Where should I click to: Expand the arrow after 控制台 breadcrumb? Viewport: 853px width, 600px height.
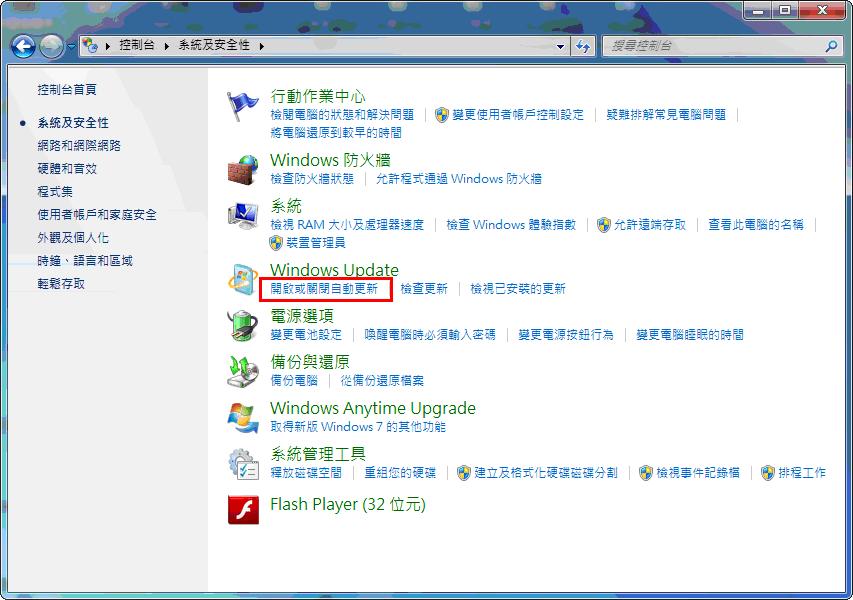(167, 47)
